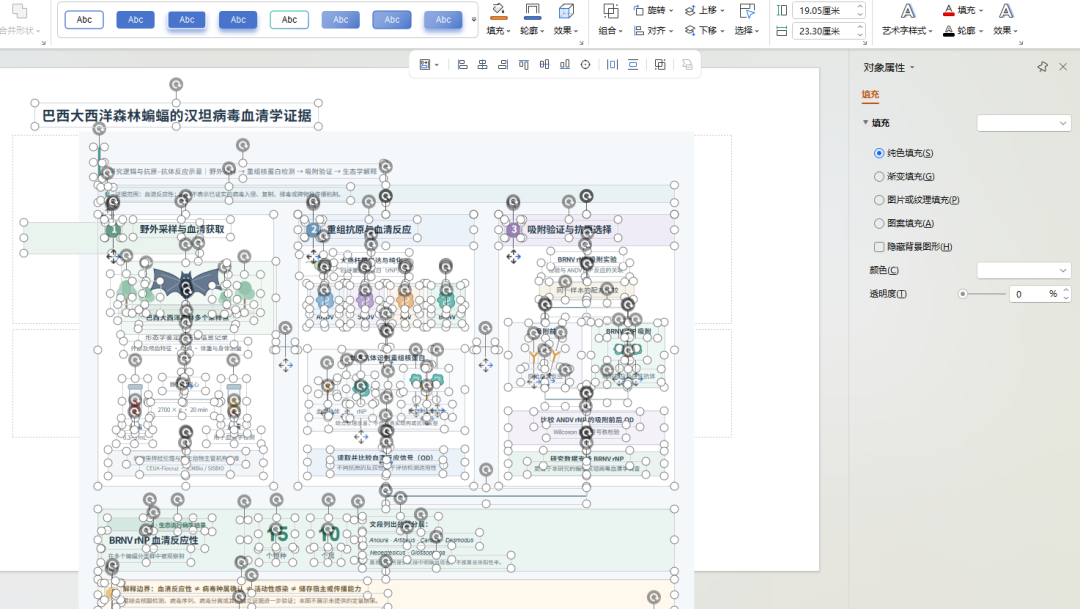
Task: Expand the shape style gallery more arrow
Action: click(x=474, y=20)
